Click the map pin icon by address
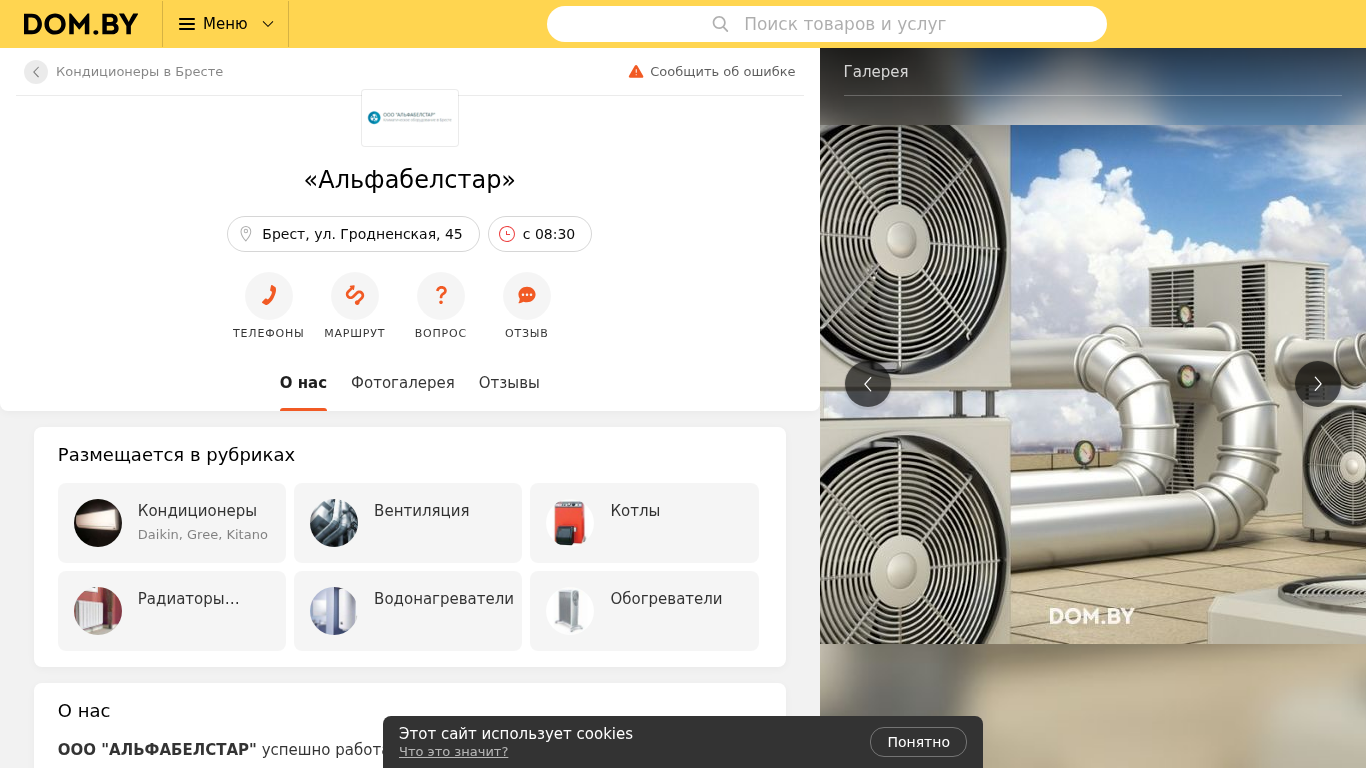Image resolution: width=1366 pixels, height=768 pixels. [246, 234]
